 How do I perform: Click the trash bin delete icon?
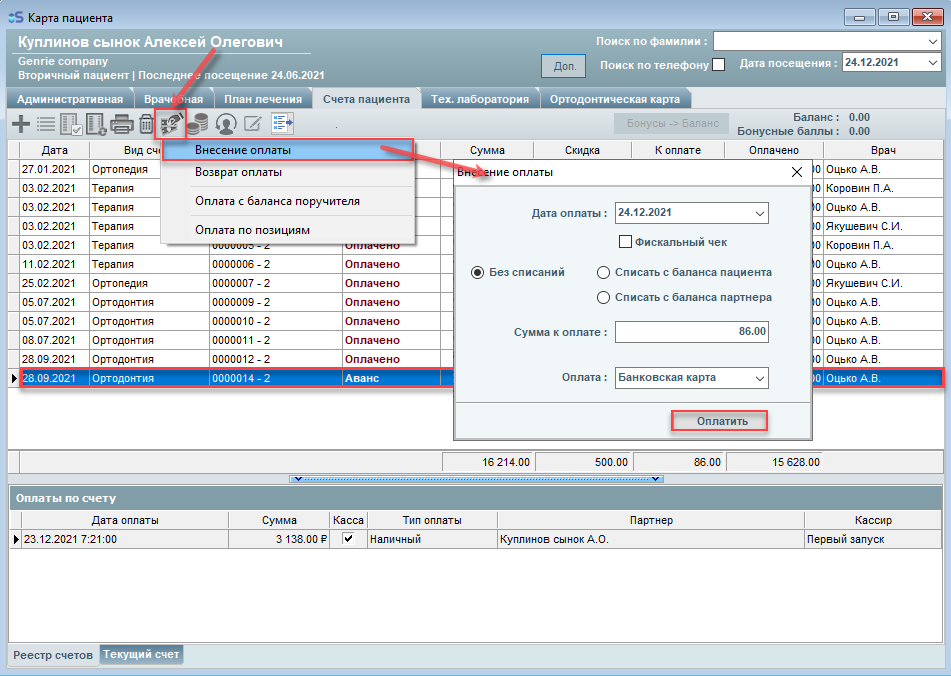point(146,124)
